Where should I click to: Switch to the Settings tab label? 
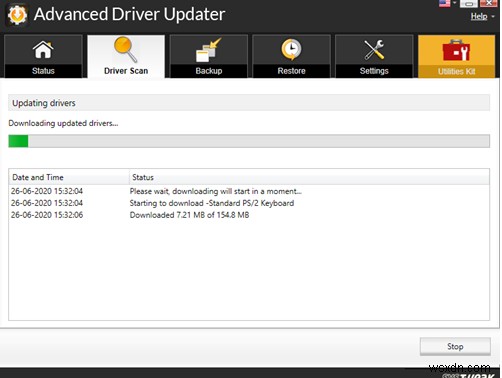[x=374, y=71]
